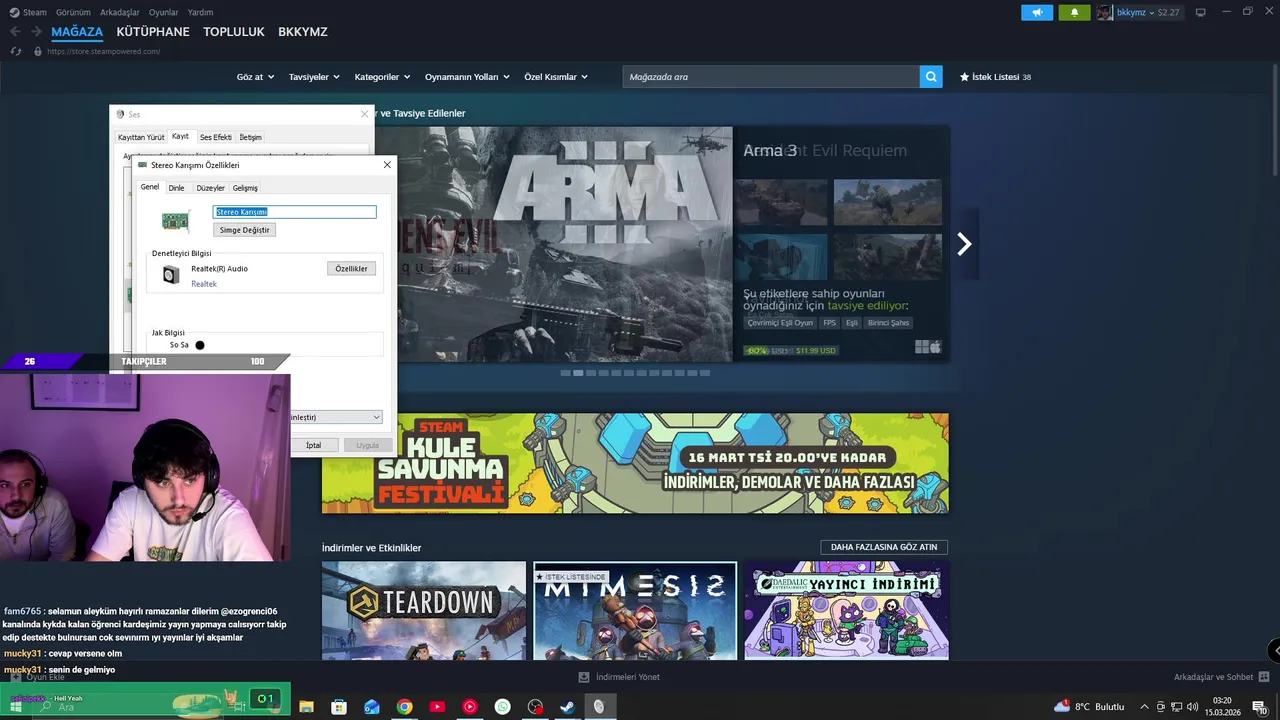Open the Görünüm menu
Image resolution: width=1280 pixels, height=720 pixels.
point(73,13)
